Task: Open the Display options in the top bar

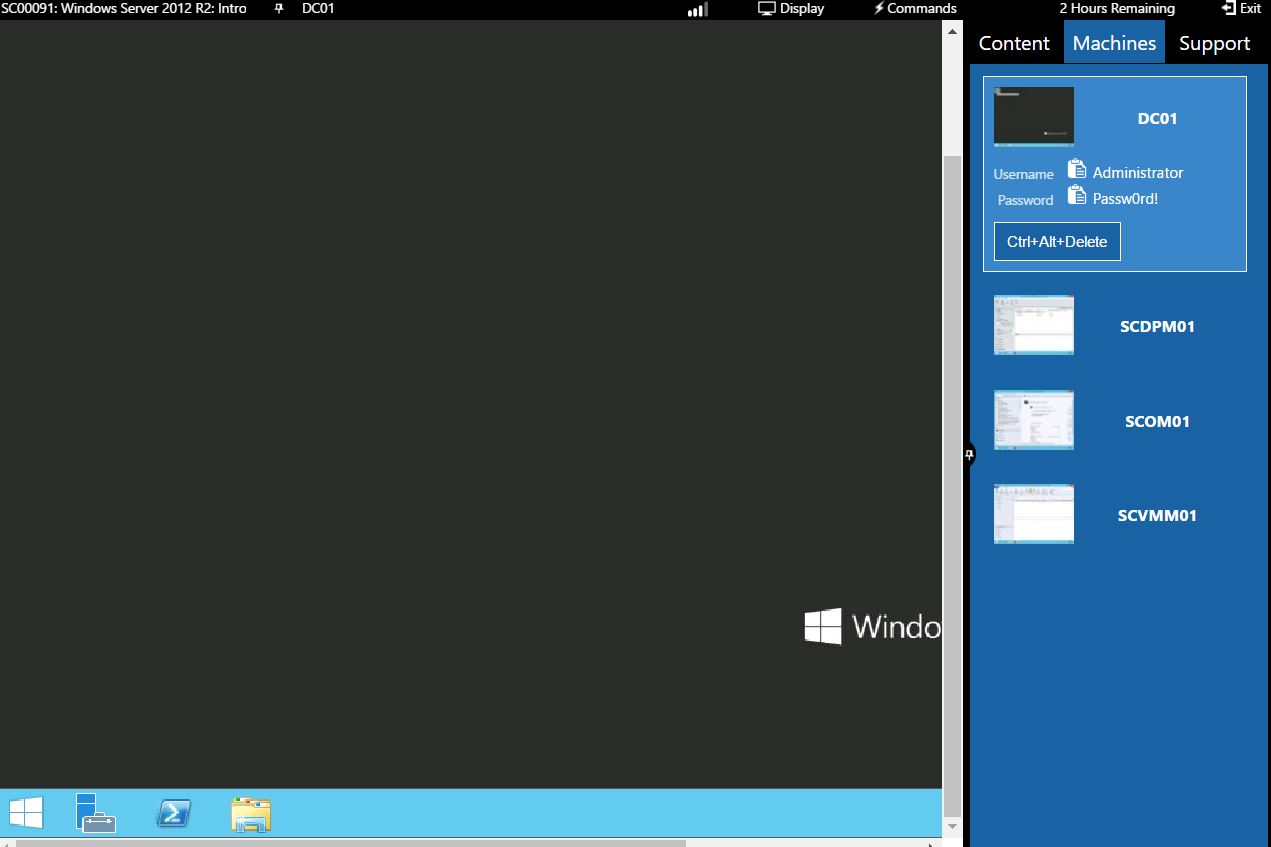Action: point(792,9)
